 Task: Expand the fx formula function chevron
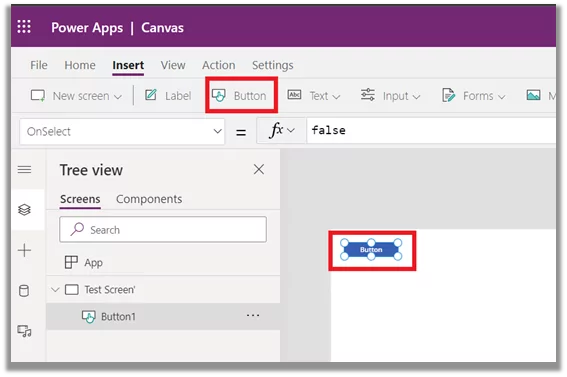pos(291,130)
